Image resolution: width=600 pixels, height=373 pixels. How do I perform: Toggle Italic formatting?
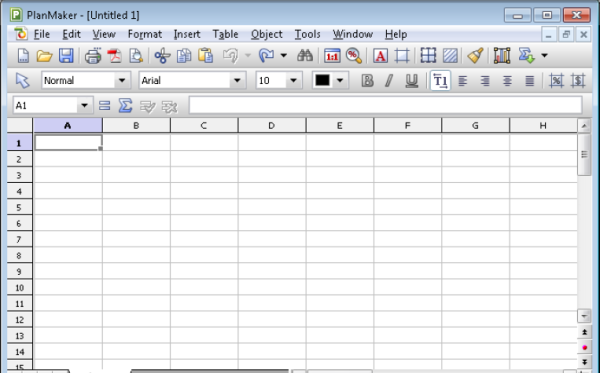(389, 81)
